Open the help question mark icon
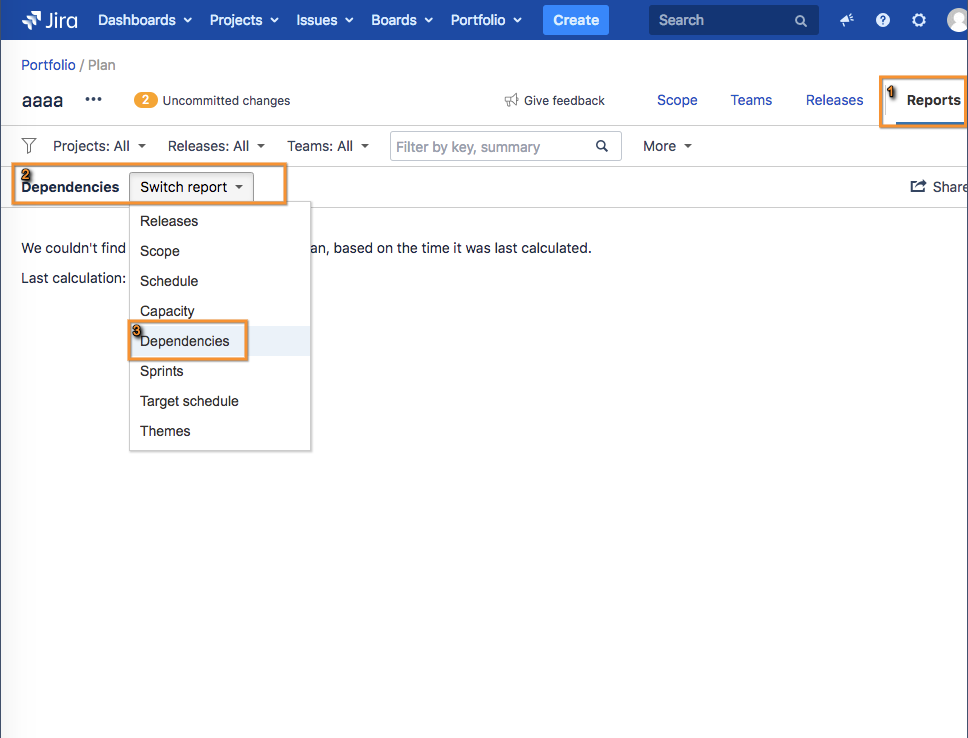The height and width of the screenshot is (738, 968). 883,20
